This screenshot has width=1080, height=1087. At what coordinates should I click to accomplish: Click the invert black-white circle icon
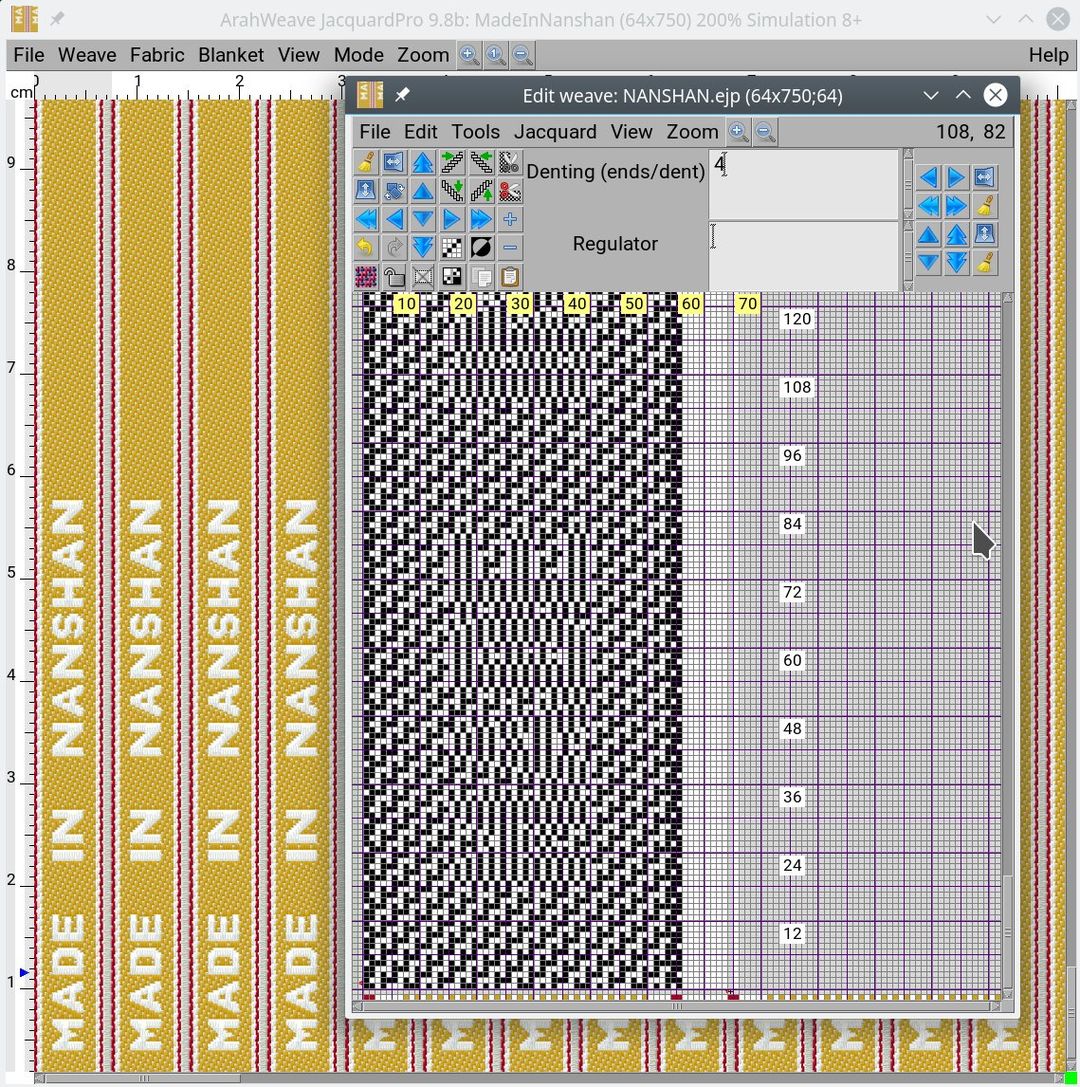click(x=481, y=247)
